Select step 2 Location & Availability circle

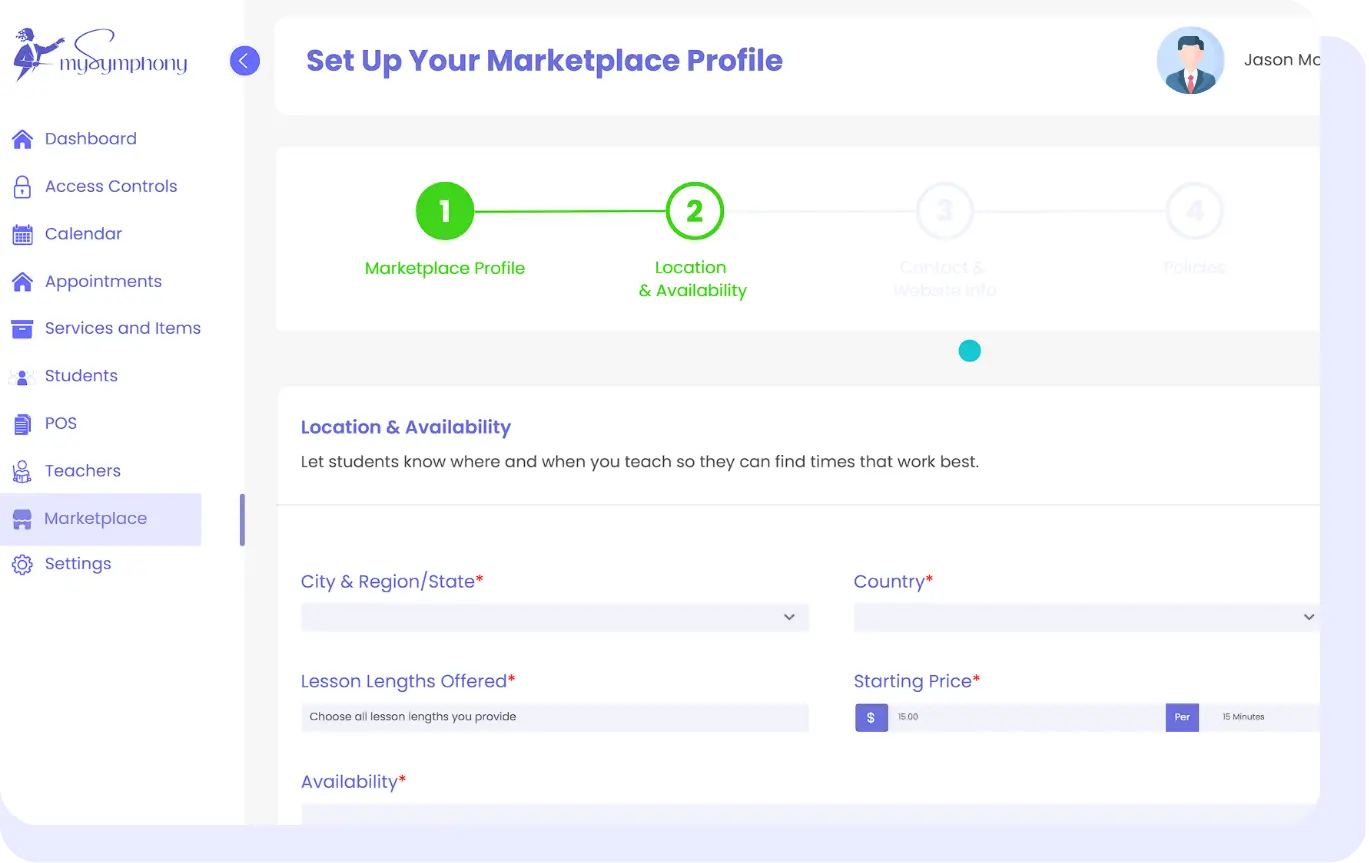(694, 212)
